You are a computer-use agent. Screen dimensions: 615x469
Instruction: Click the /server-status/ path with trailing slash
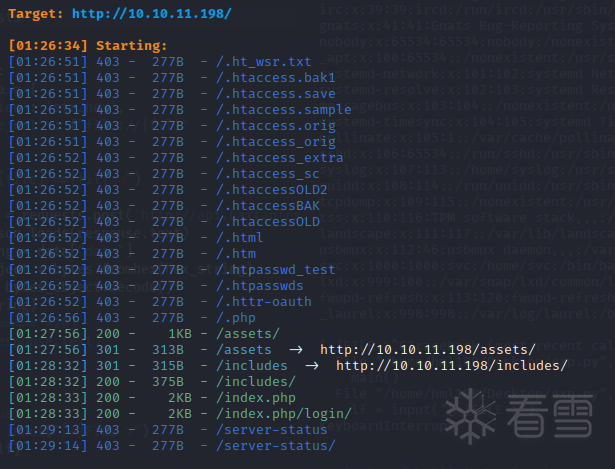[276, 446]
